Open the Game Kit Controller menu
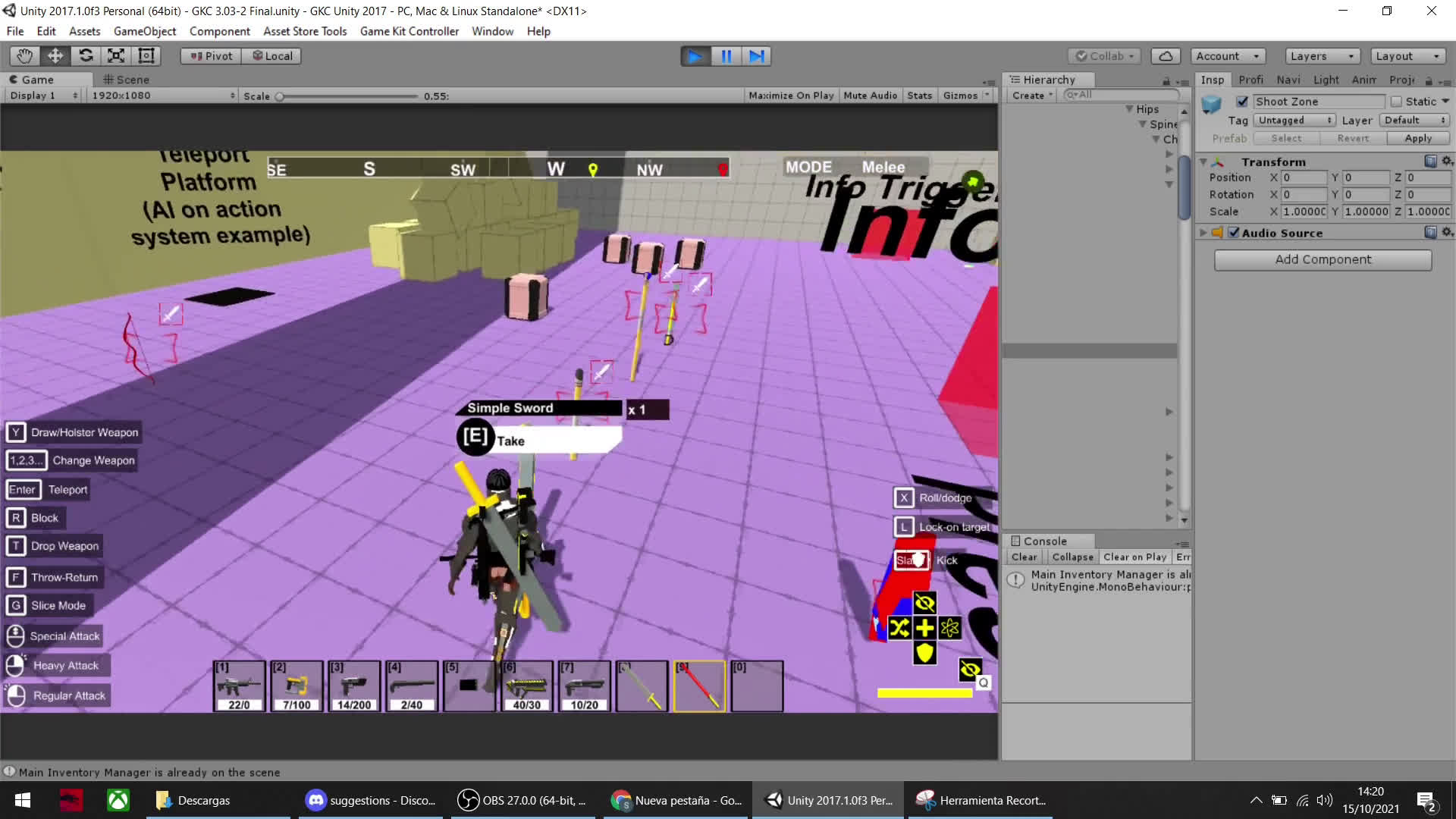Image resolution: width=1456 pixels, height=819 pixels. coord(409,31)
